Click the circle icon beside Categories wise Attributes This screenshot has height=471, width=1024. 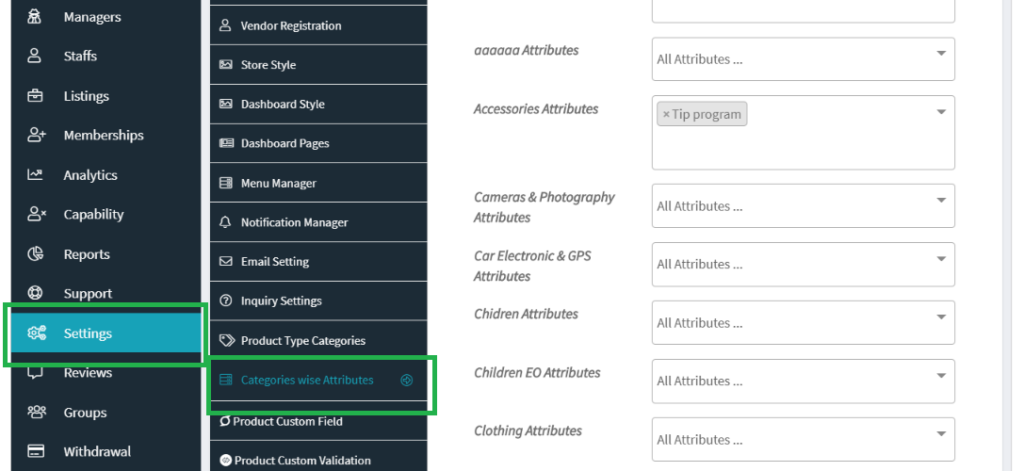(x=406, y=380)
